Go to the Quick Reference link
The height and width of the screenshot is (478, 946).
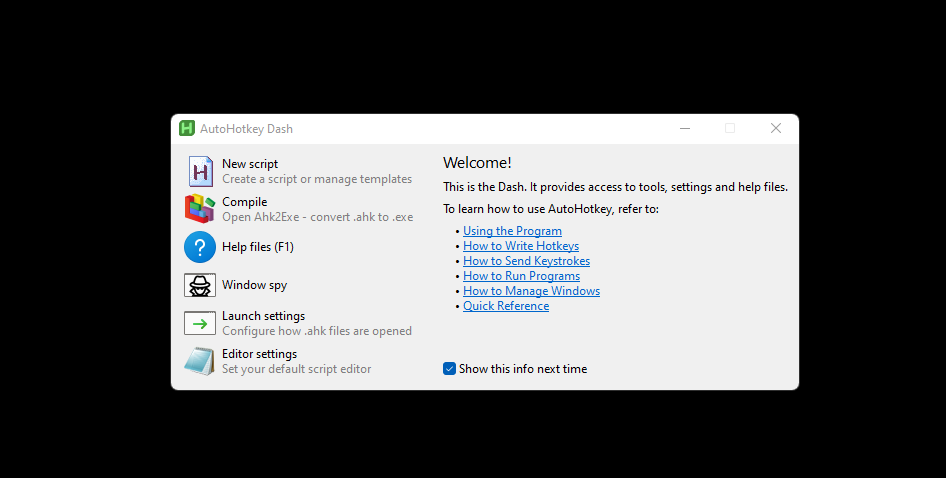tap(505, 306)
